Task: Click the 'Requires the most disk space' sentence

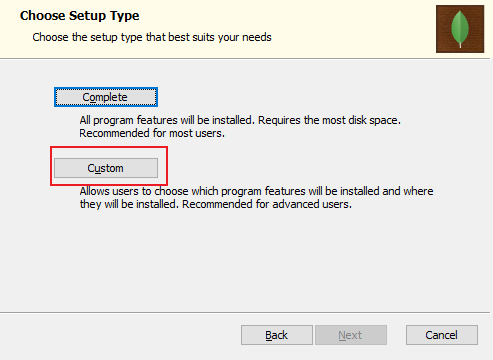Action: [x=329, y=120]
